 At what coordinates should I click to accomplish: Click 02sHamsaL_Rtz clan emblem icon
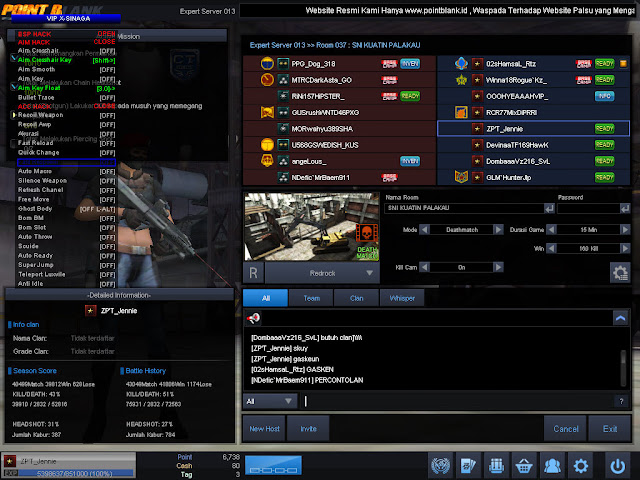coord(461,63)
